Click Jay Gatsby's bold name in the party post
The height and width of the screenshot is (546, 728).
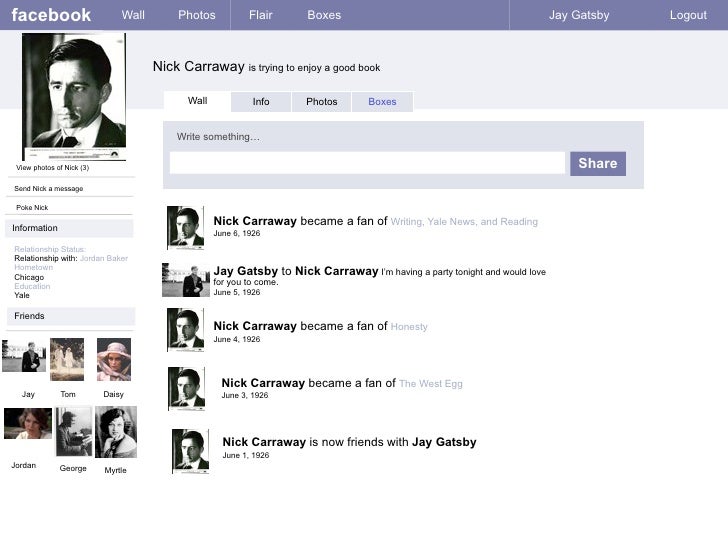[x=246, y=271]
